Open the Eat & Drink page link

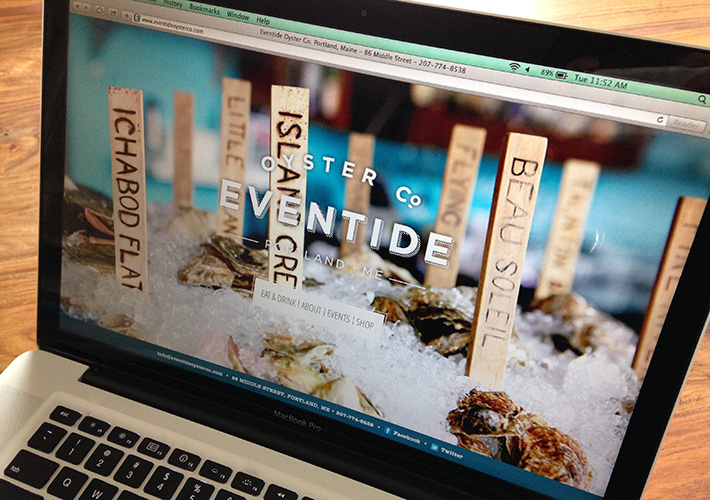[278, 298]
